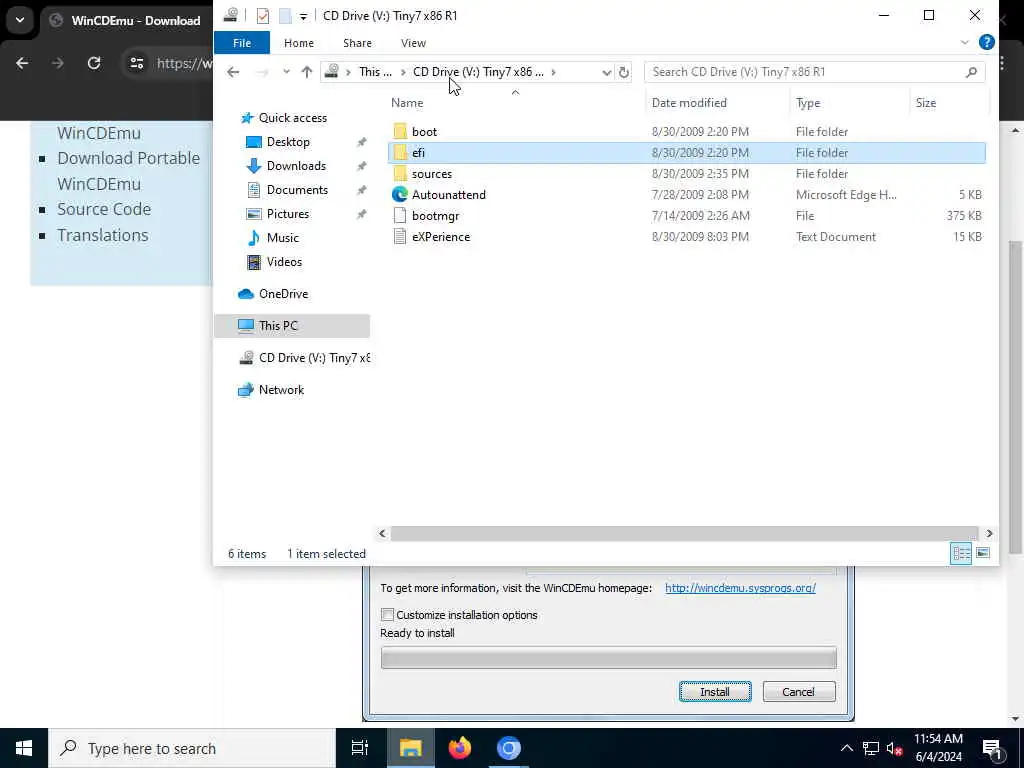Open Chrome tab list dropdown

pos(20,20)
